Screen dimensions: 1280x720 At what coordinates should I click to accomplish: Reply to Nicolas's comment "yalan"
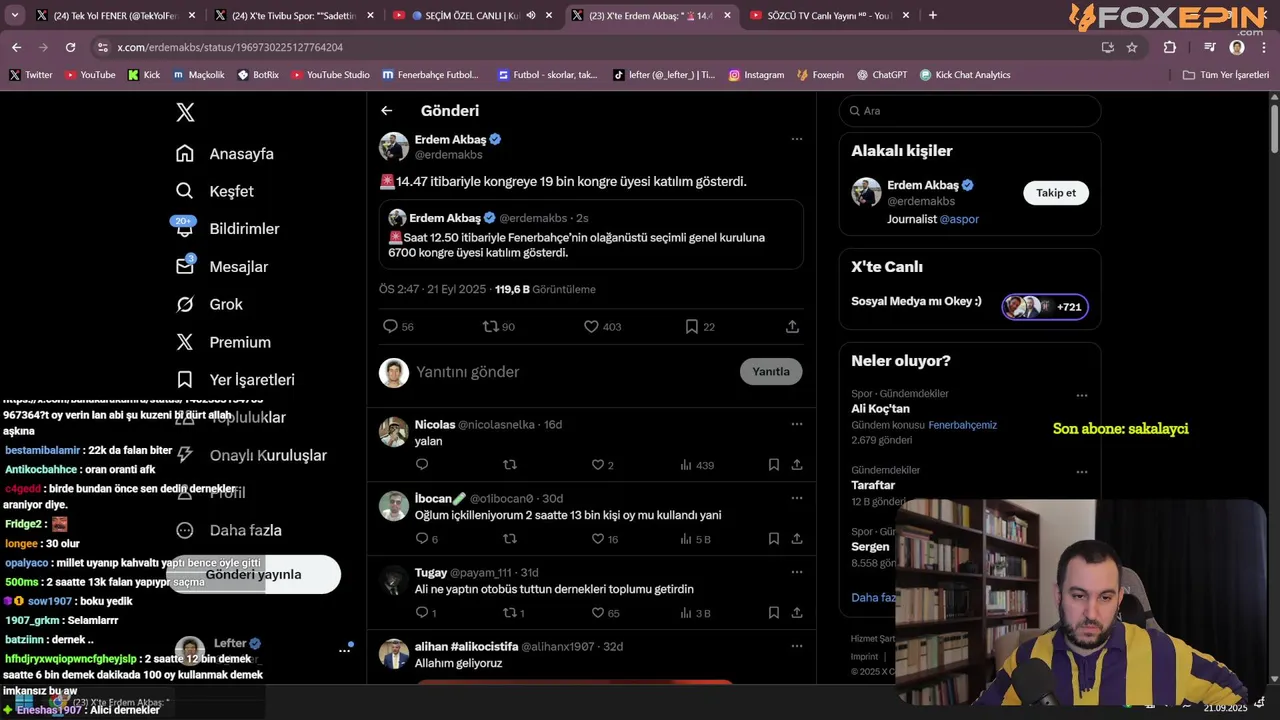click(422, 465)
